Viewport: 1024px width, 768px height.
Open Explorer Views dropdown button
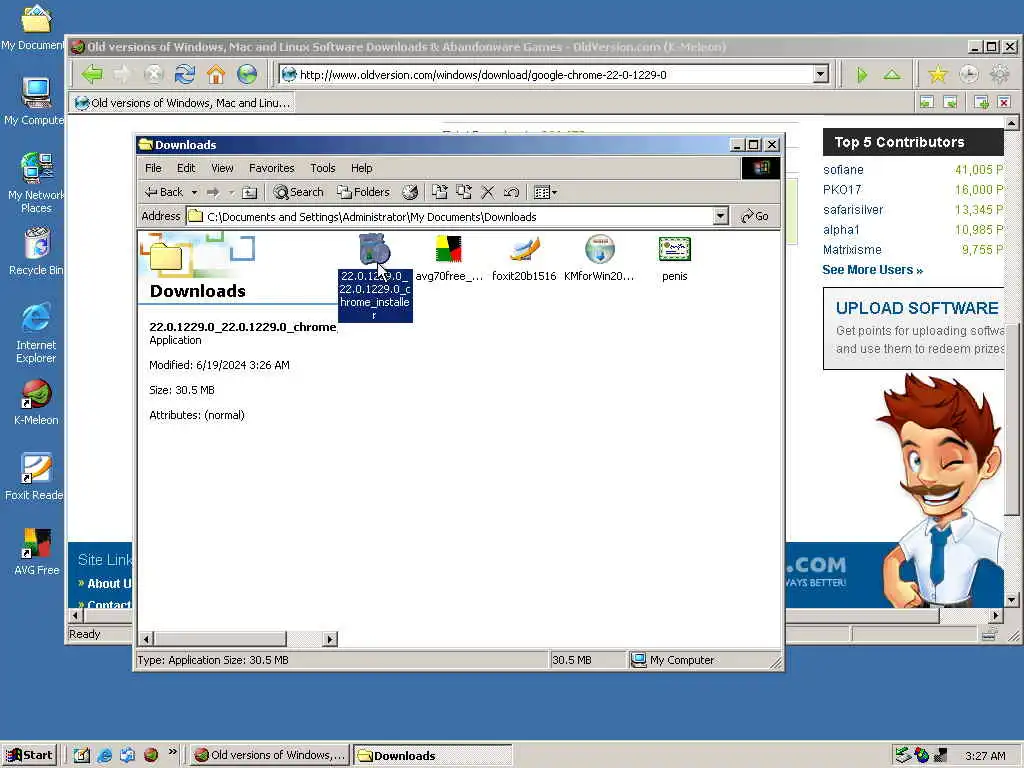(545, 192)
